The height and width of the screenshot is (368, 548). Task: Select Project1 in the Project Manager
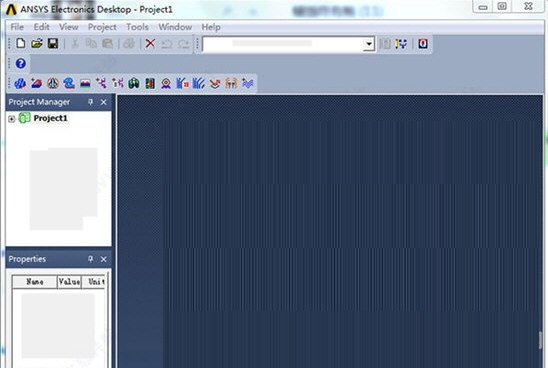click(x=50, y=118)
